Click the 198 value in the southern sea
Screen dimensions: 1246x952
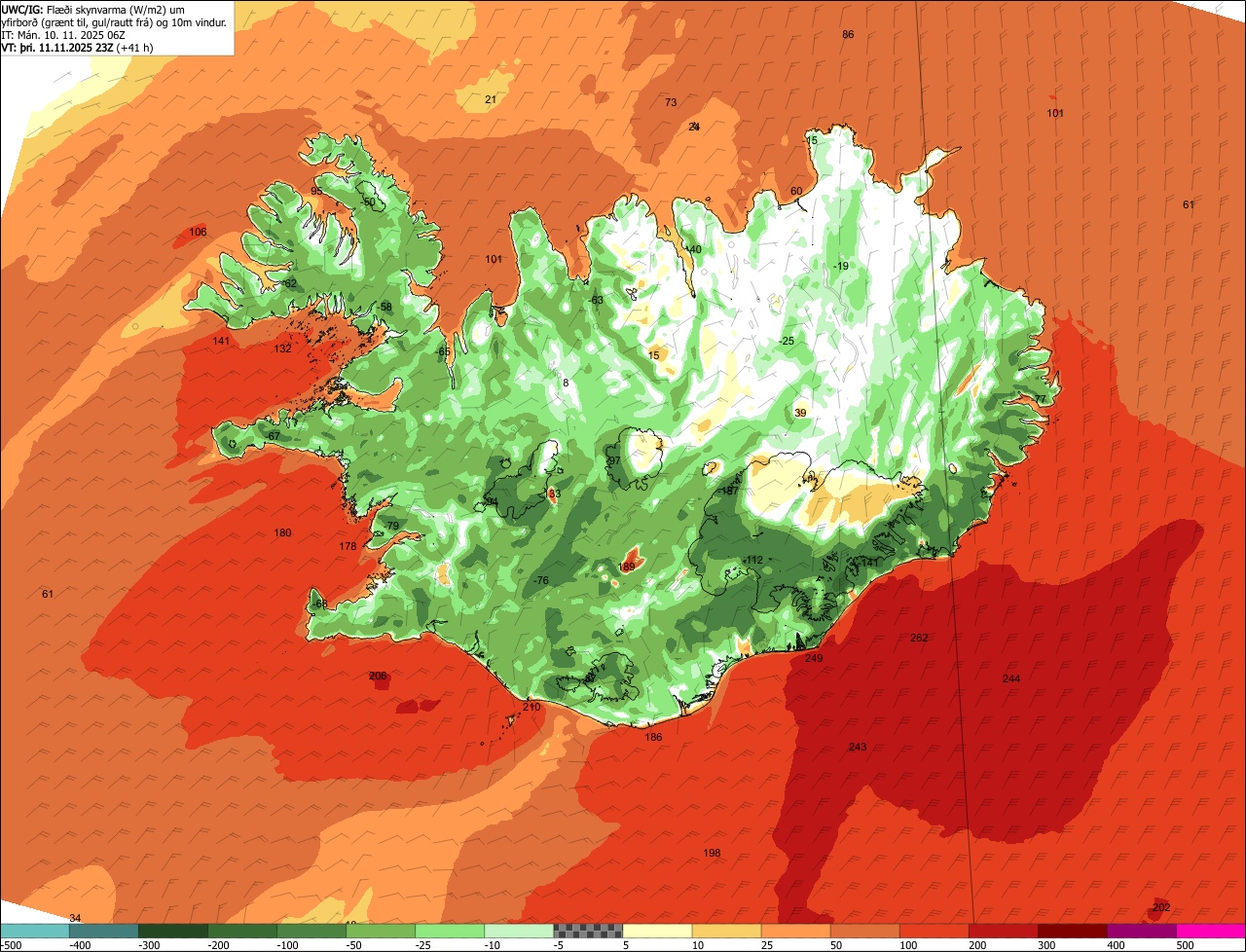click(x=712, y=854)
